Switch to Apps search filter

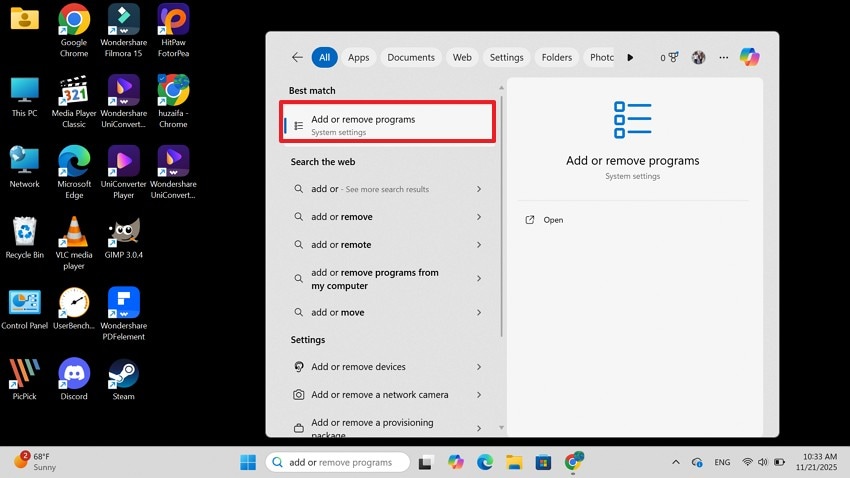(358, 57)
